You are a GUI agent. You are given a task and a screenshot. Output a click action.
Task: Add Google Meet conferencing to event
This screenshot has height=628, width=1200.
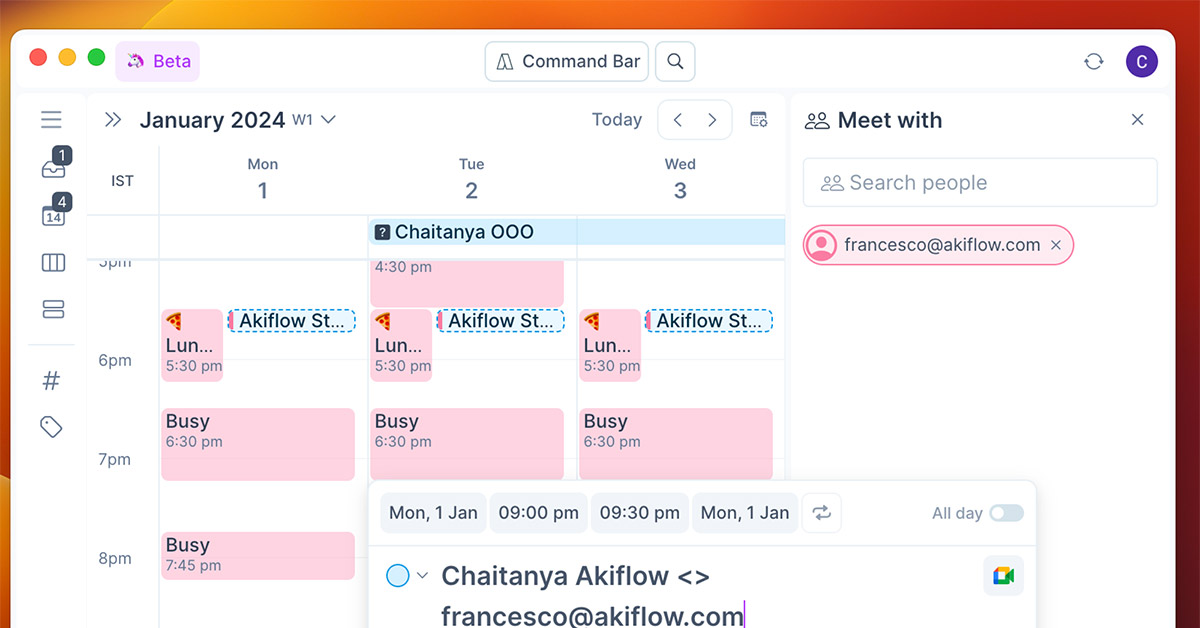tap(1003, 576)
